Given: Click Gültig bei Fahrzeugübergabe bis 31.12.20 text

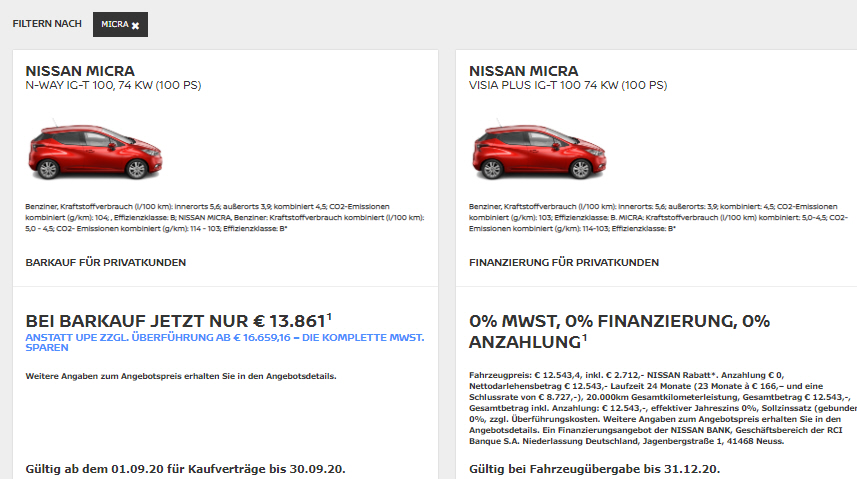Looking at the screenshot, I should [x=595, y=469].
